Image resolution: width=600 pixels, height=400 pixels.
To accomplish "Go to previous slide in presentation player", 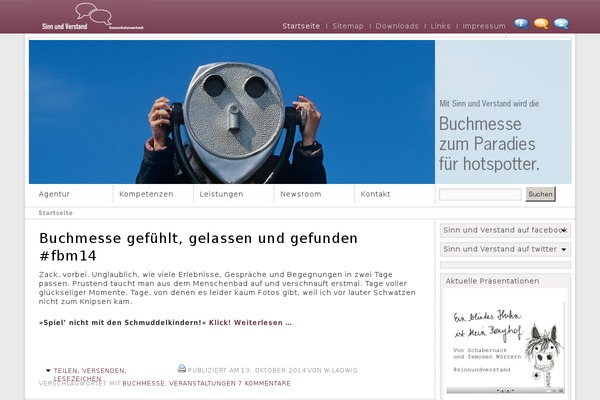I will click(503, 390).
